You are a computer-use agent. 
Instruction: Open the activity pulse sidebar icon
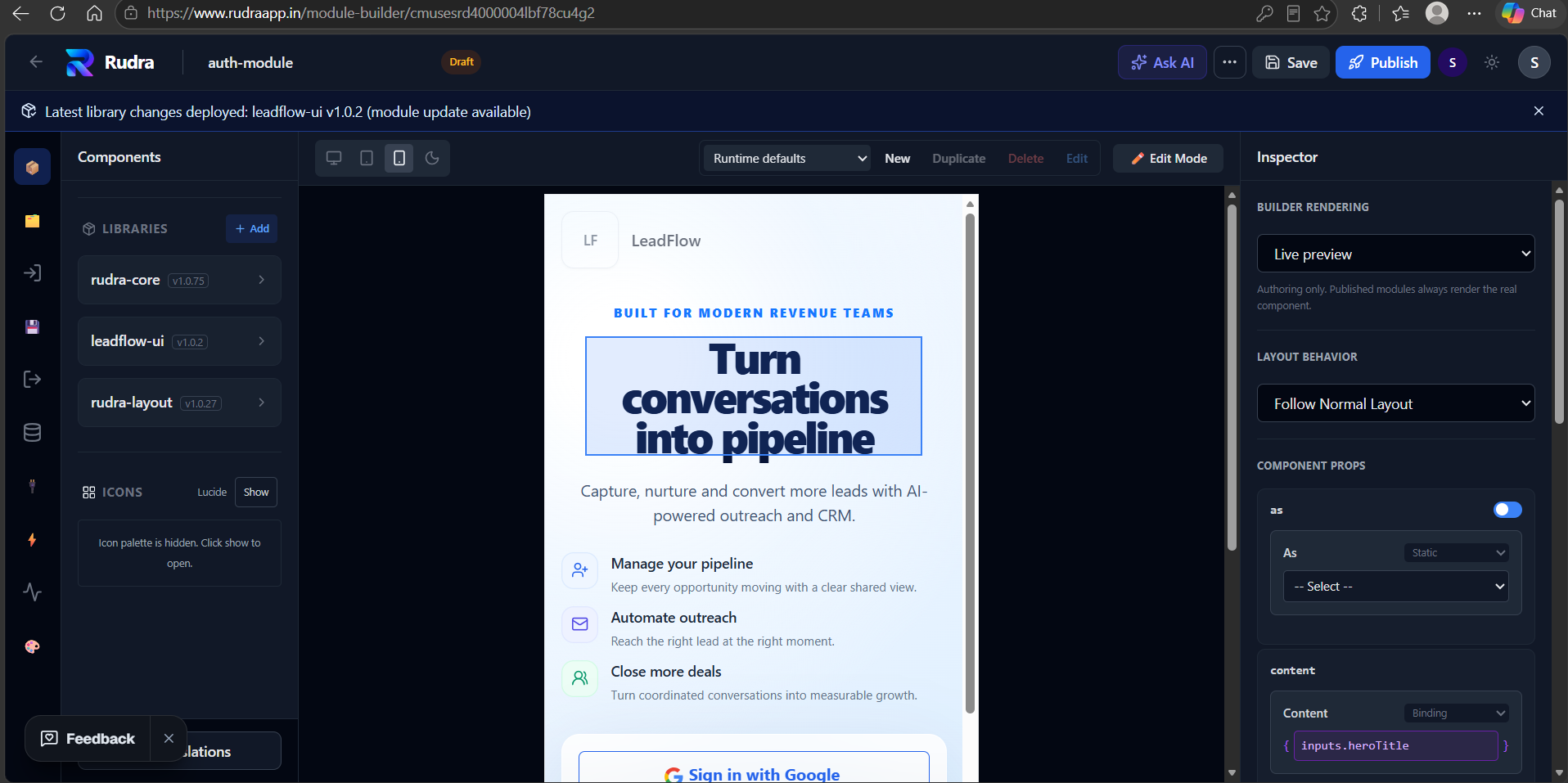32,592
